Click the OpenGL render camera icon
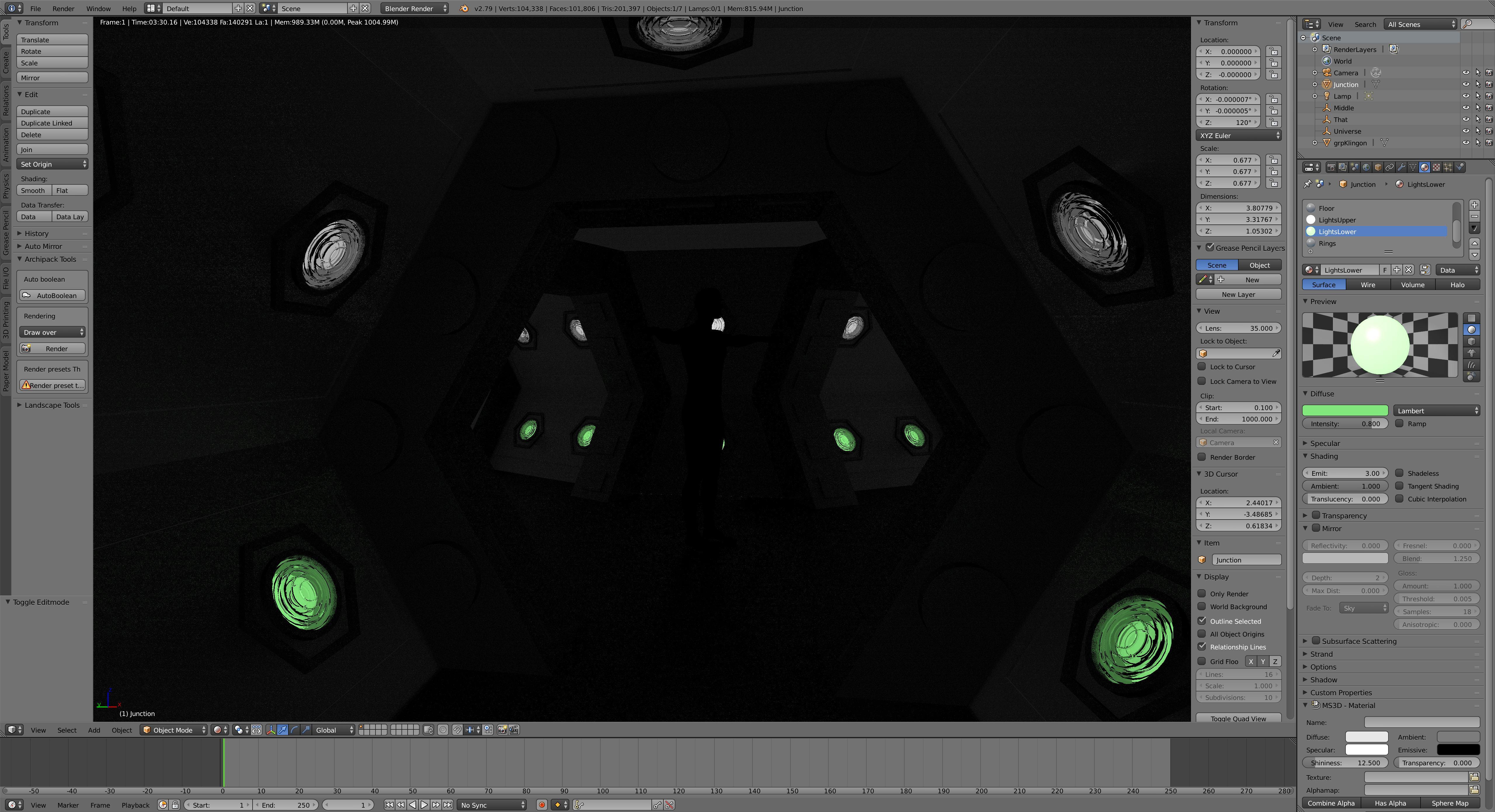 (x=503, y=730)
